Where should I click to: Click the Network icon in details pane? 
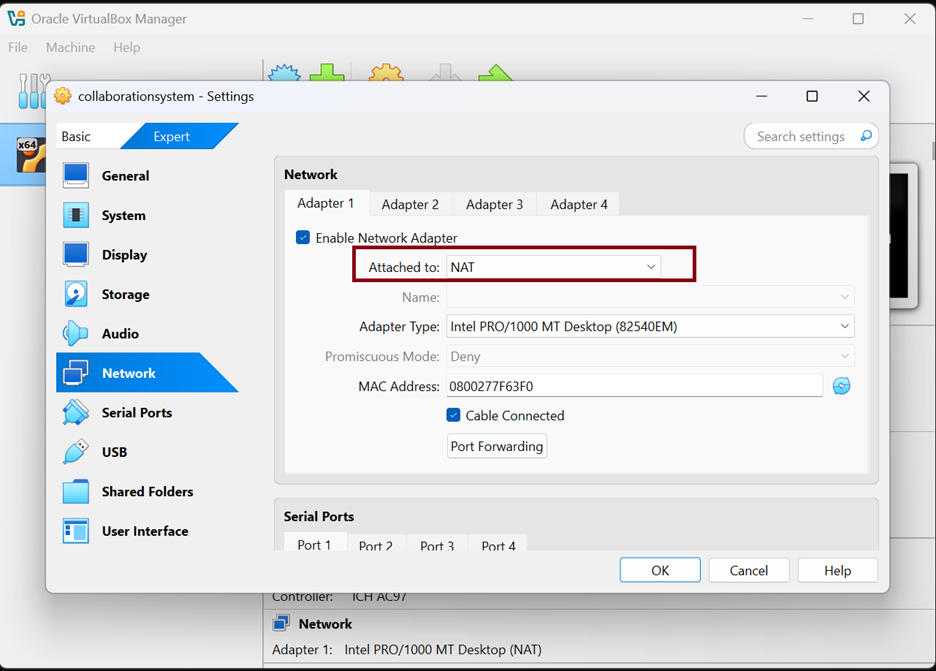[x=281, y=623]
